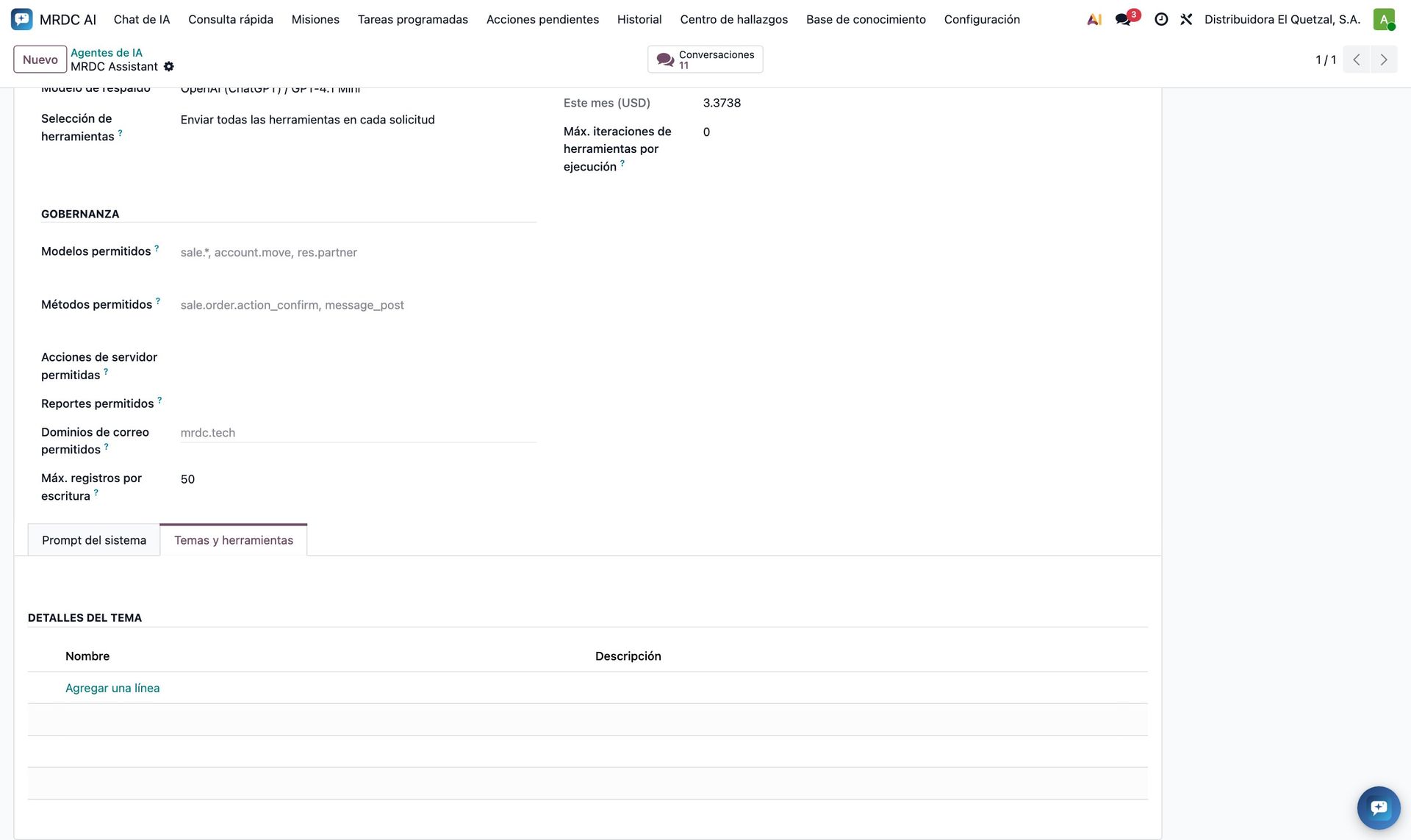Show help for Dominios de correo permitidos
The image size is (1411, 840).
107,447
